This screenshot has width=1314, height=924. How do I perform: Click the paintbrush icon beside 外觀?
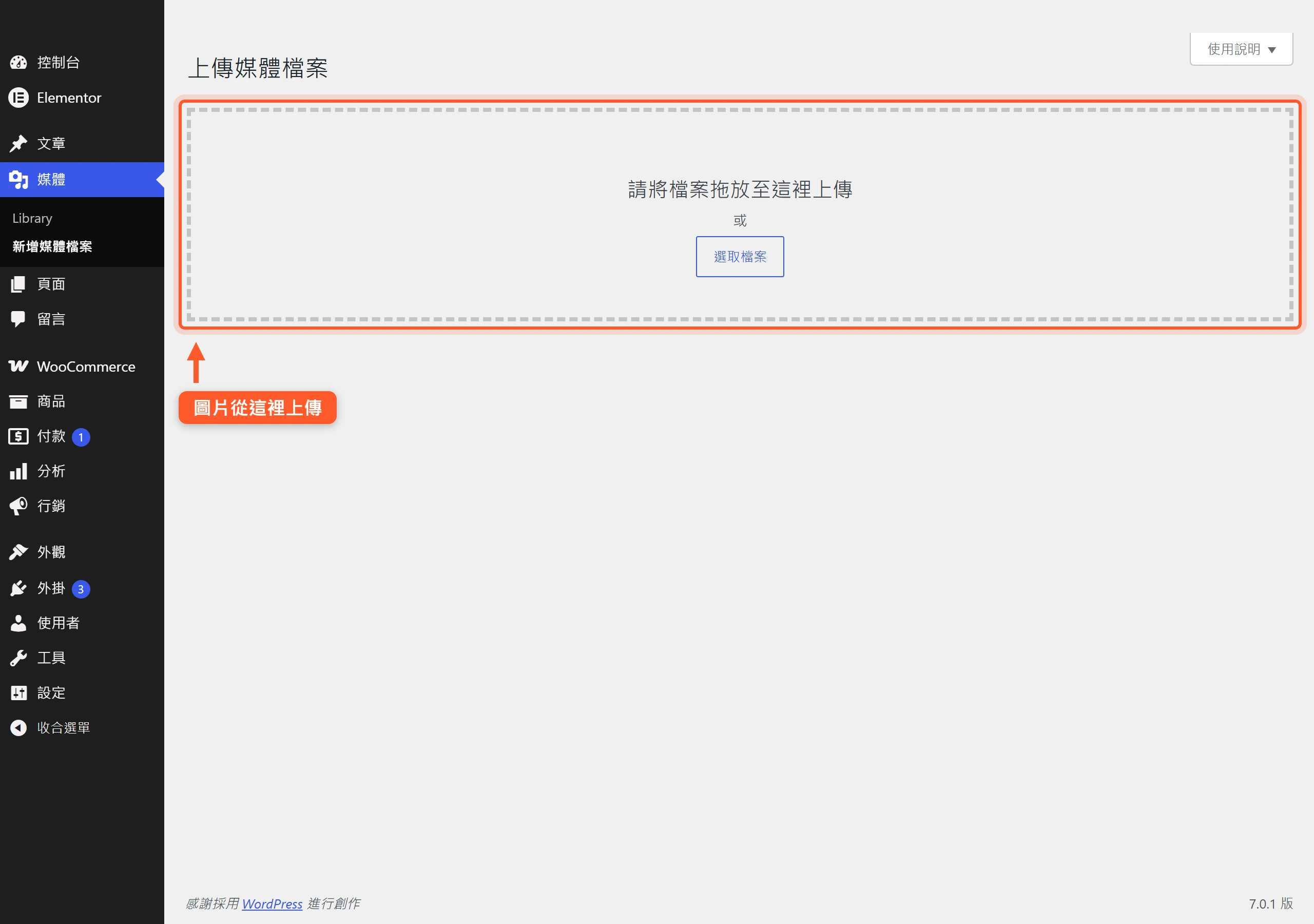pos(18,552)
